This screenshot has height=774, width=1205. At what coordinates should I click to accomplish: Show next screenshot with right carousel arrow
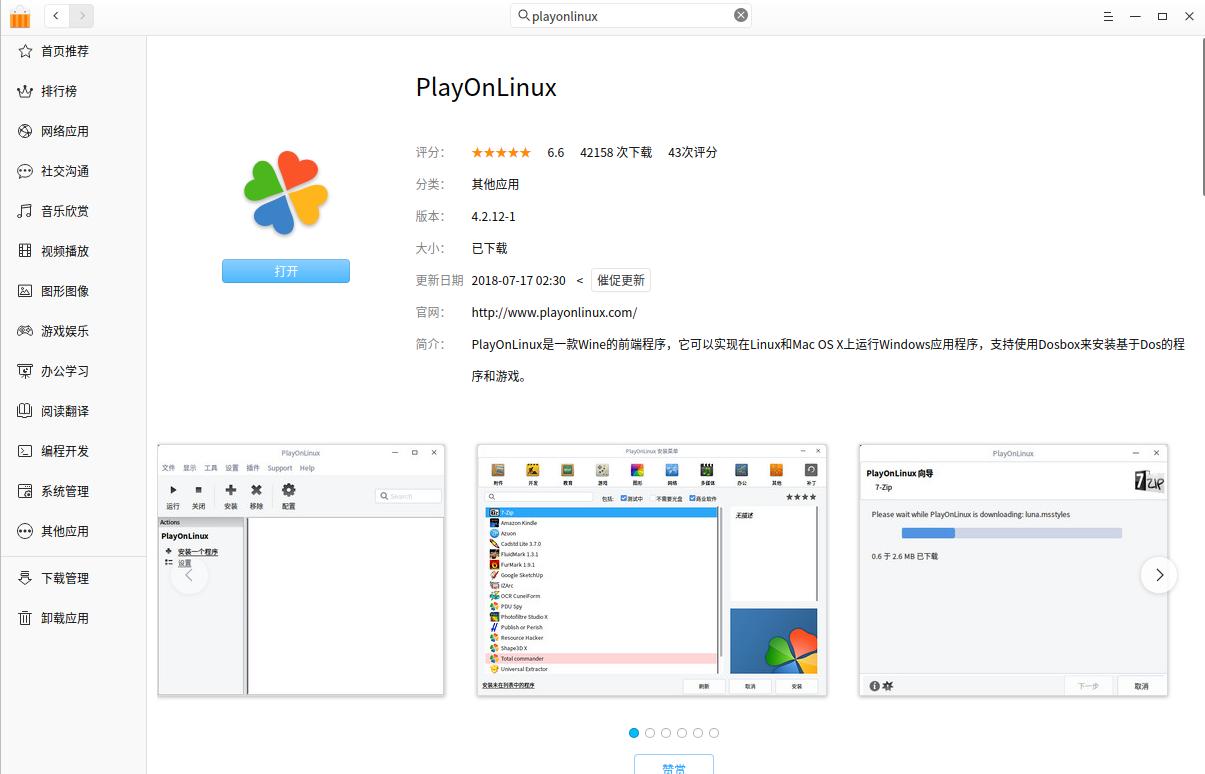coord(1159,575)
